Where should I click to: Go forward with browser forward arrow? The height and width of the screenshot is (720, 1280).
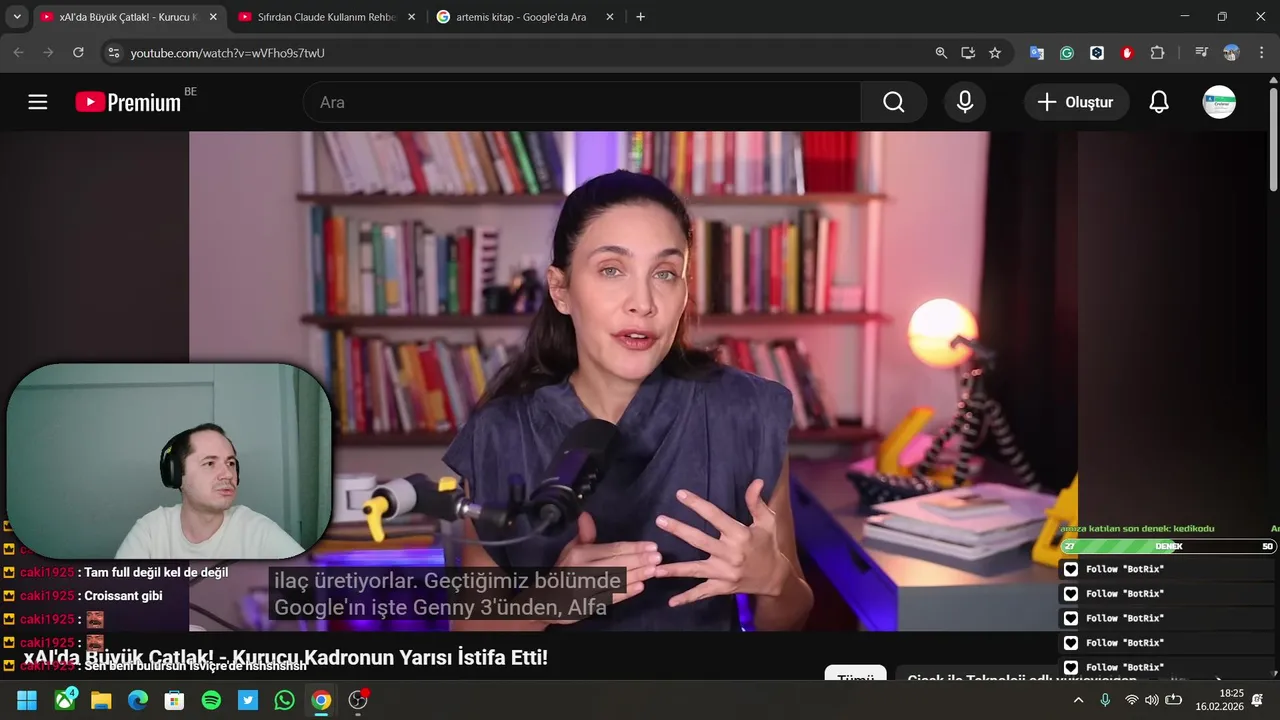pos(48,53)
